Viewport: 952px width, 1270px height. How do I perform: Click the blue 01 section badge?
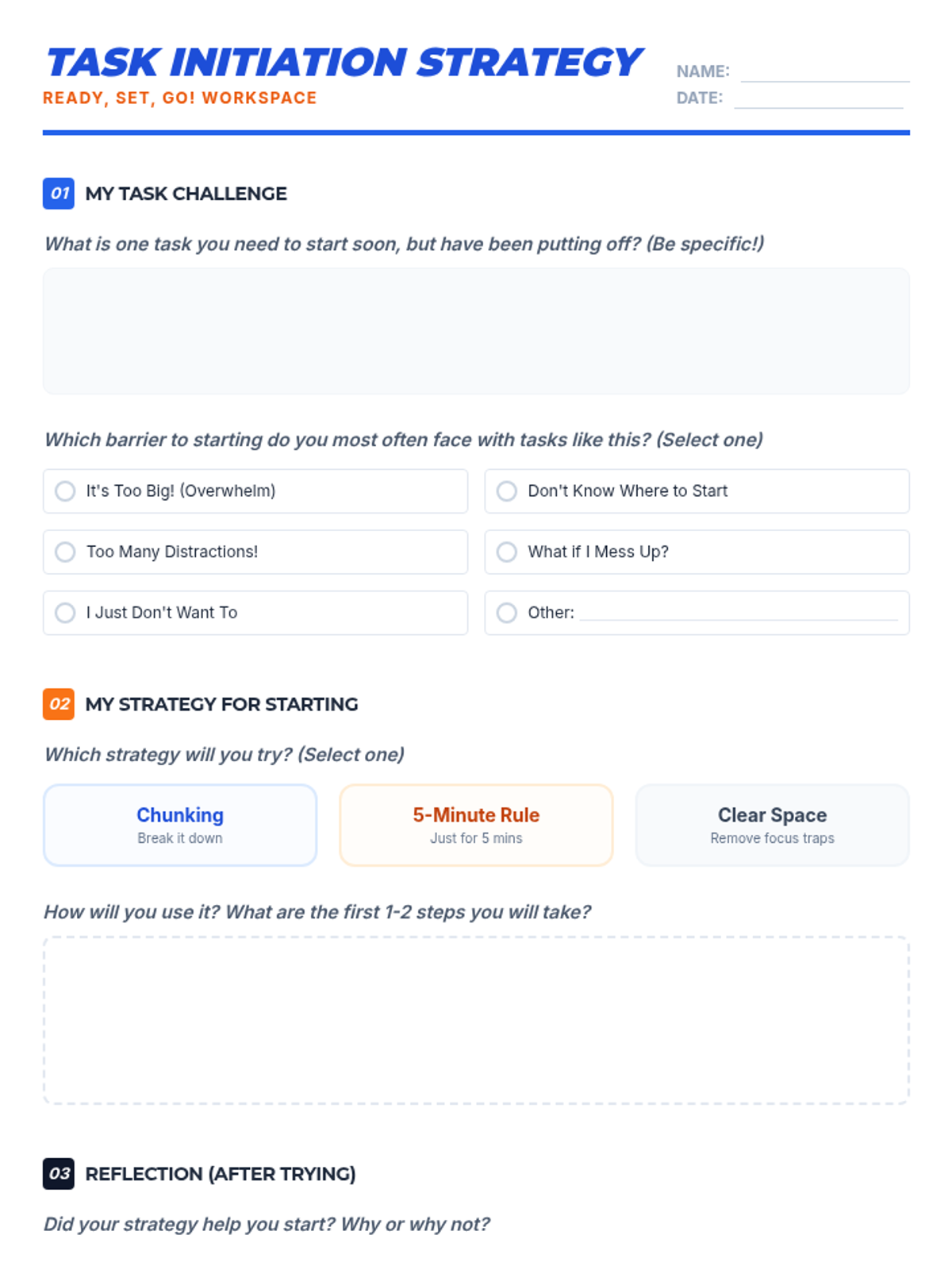59,194
